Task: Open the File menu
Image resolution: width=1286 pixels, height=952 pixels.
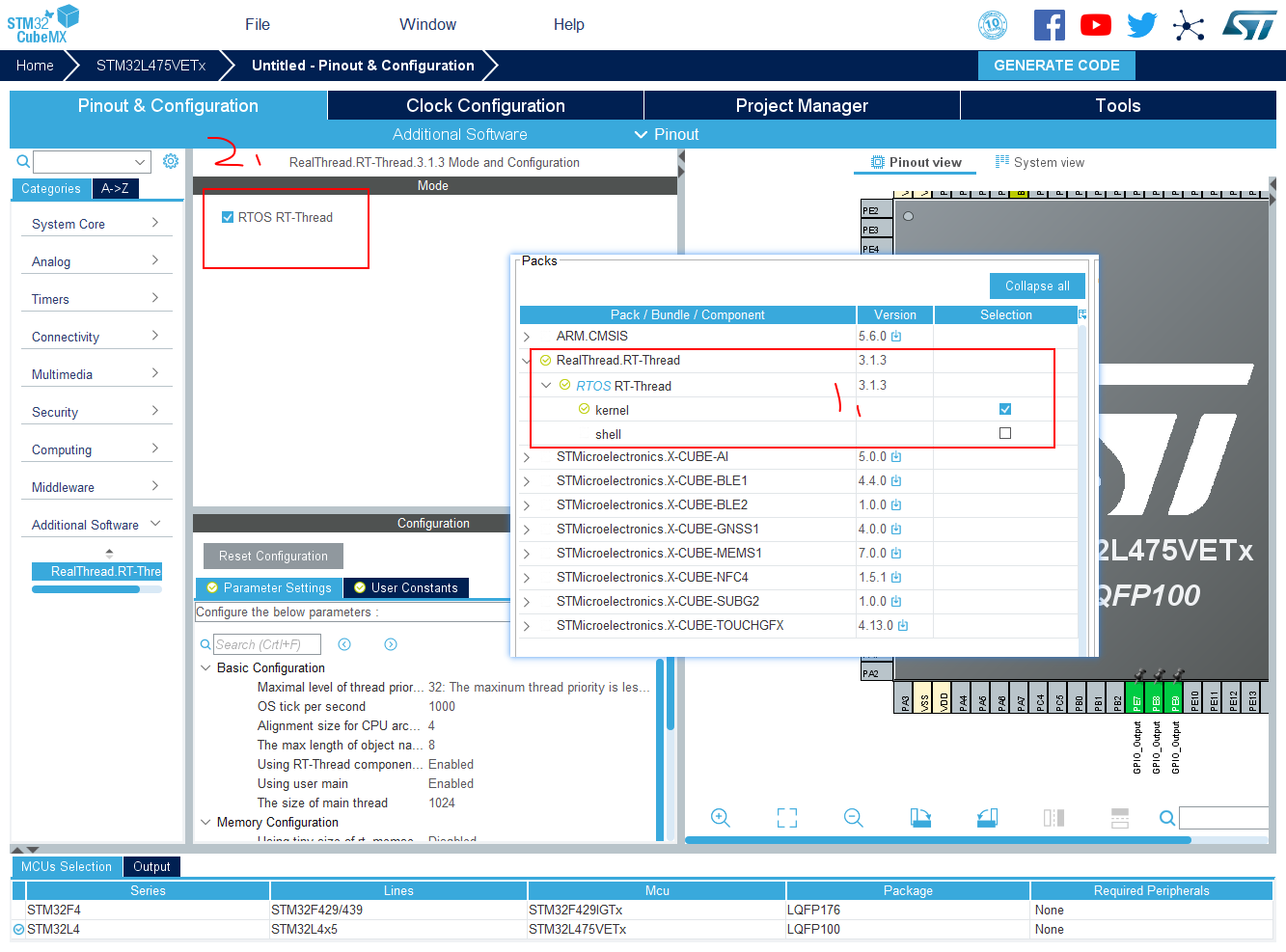Action: (258, 25)
